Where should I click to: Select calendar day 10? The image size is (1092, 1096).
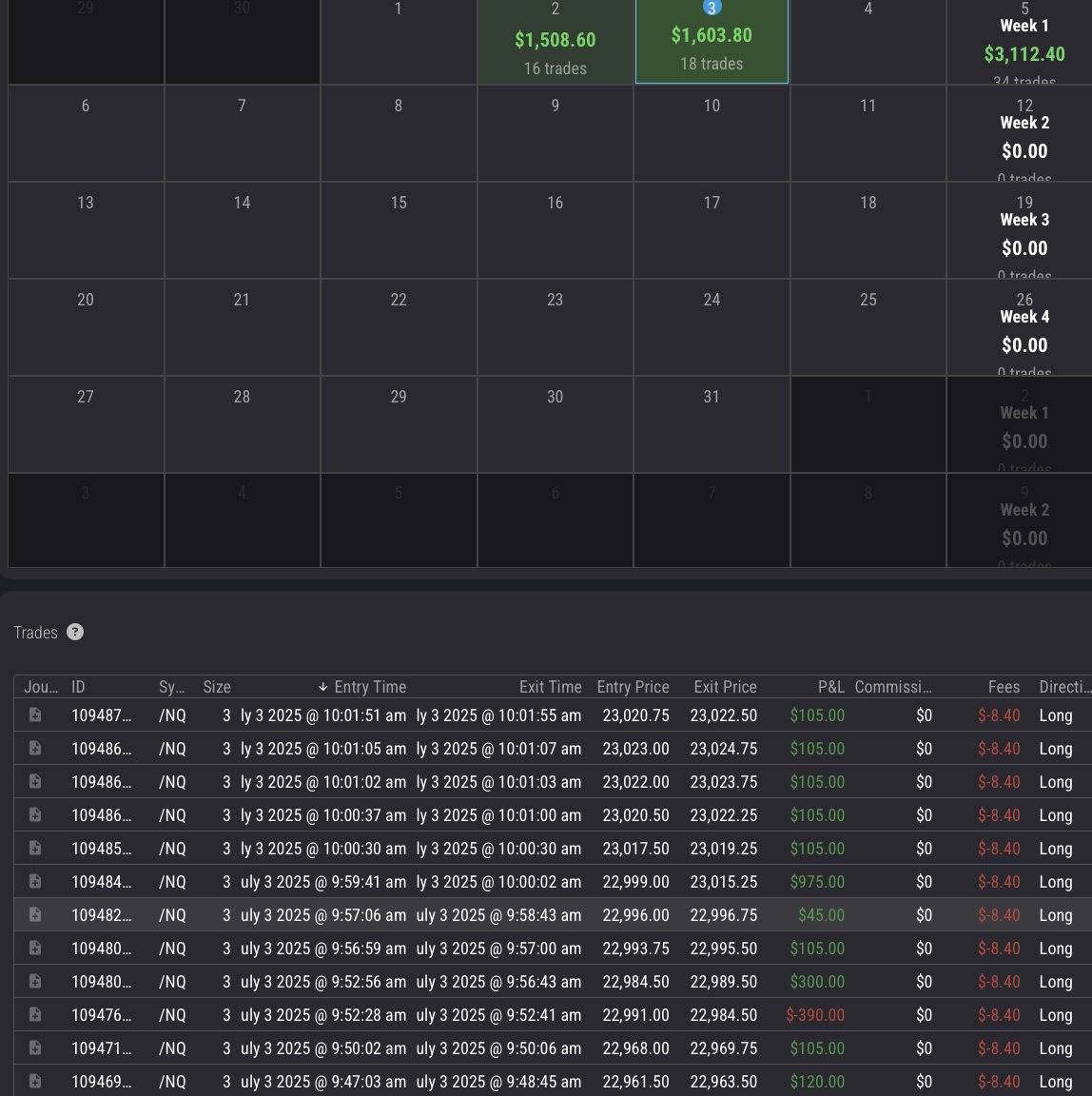click(712, 133)
